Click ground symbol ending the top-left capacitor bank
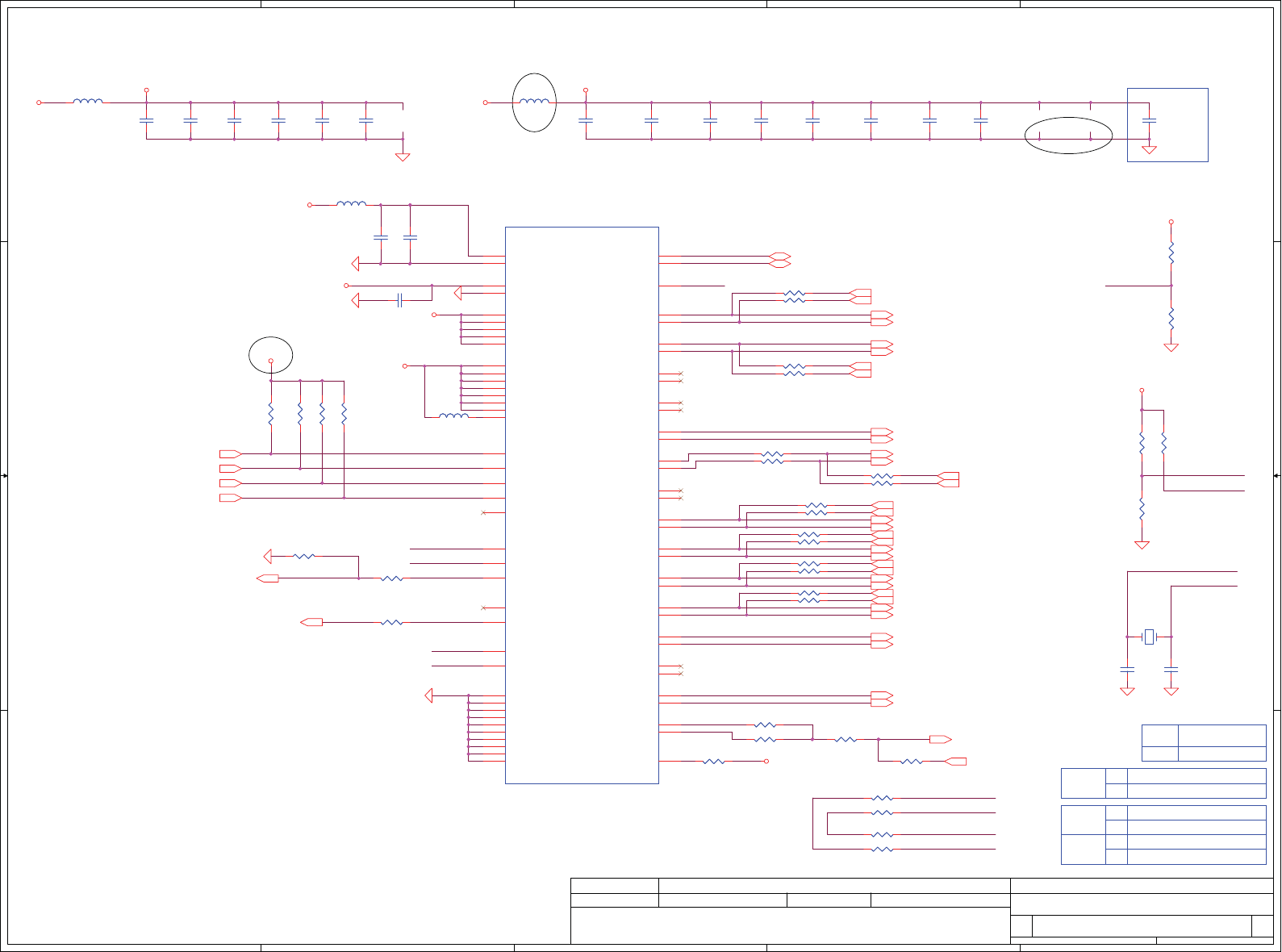The height and width of the screenshot is (952, 1282). (x=403, y=157)
